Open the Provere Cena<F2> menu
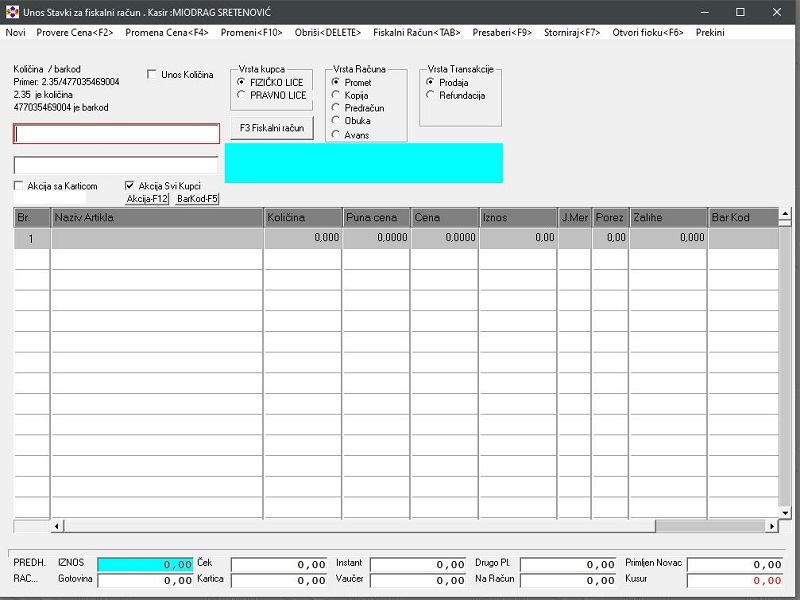Screen dimensions: 800x600 74,33
